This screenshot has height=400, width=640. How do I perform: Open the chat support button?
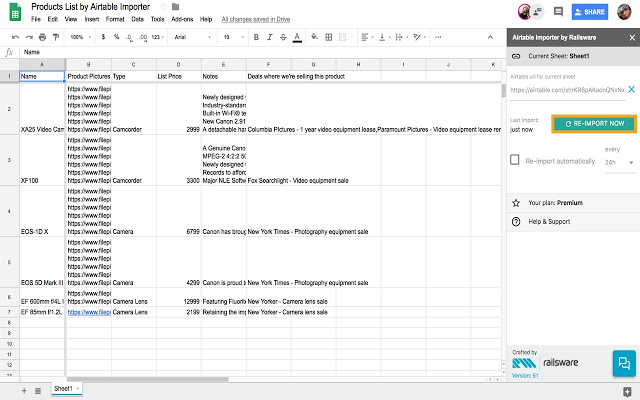point(624,363)
